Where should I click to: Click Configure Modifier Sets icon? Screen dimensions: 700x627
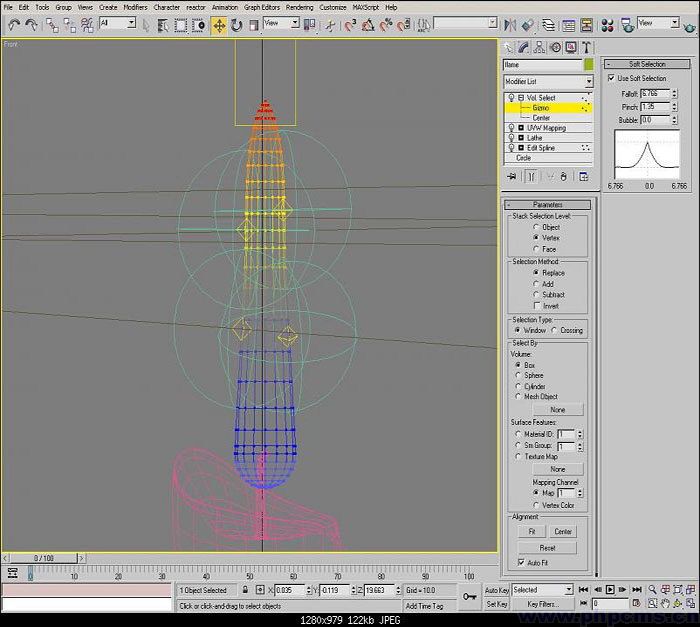click(x=583, y=177)
